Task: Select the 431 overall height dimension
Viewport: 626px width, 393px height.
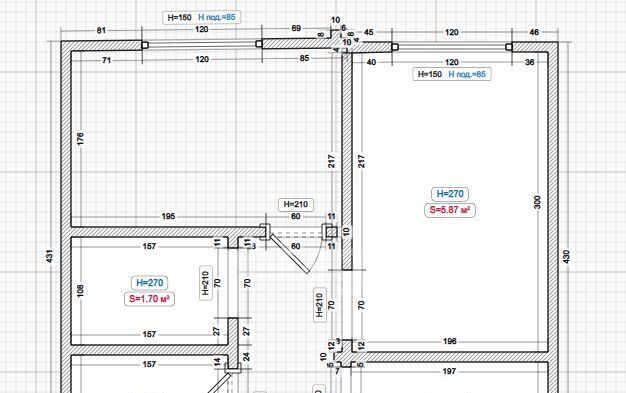Action: pyautogui.click(x=49, y=256)
